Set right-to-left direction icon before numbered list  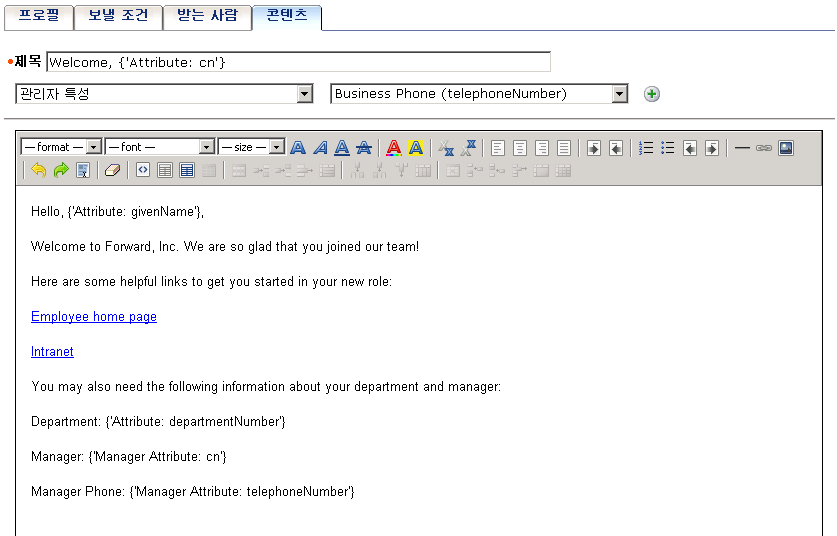click(x=615, y=148)
